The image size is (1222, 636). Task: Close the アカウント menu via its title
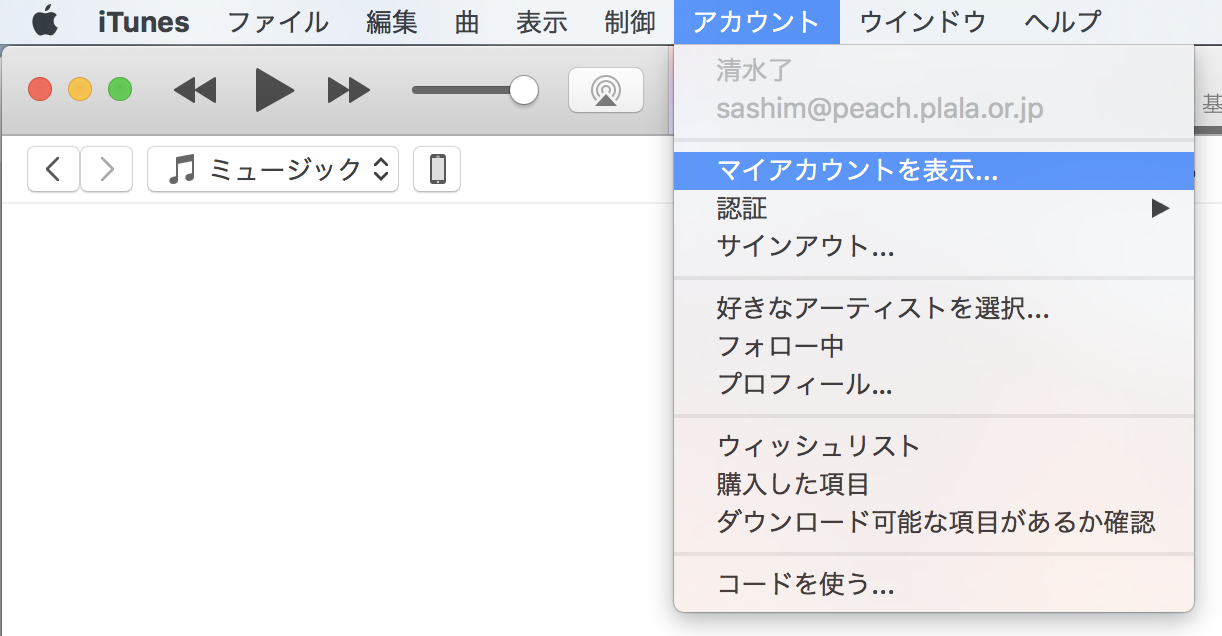click(x=757, y=22)
